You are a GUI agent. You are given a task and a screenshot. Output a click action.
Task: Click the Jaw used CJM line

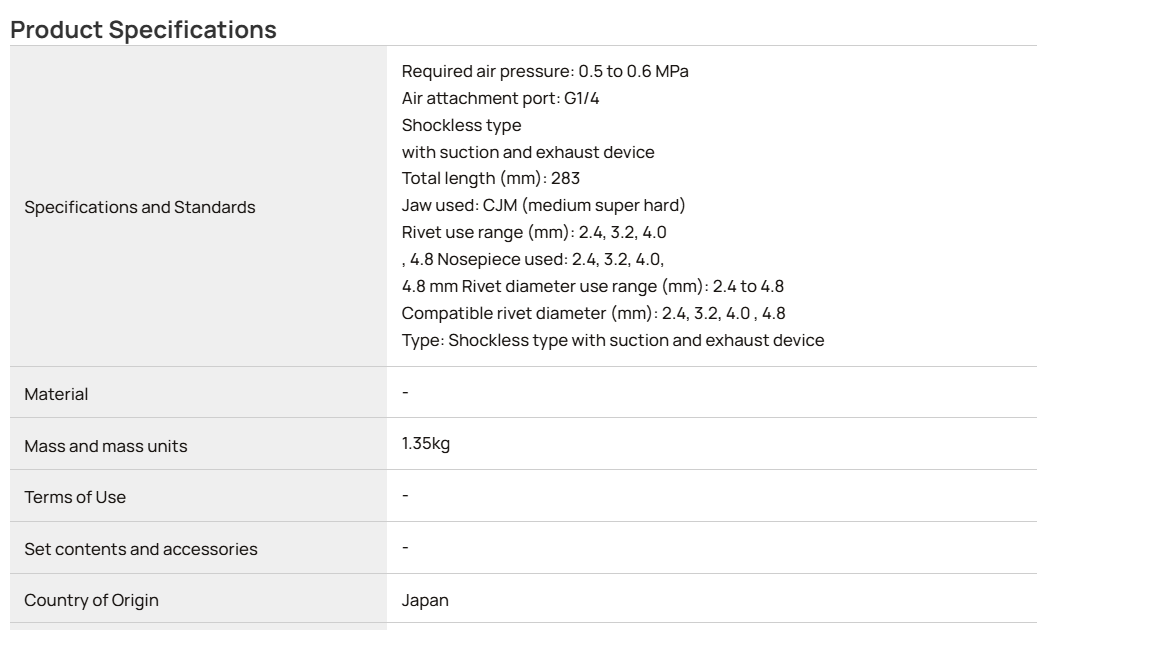click(x=543, y=205)
